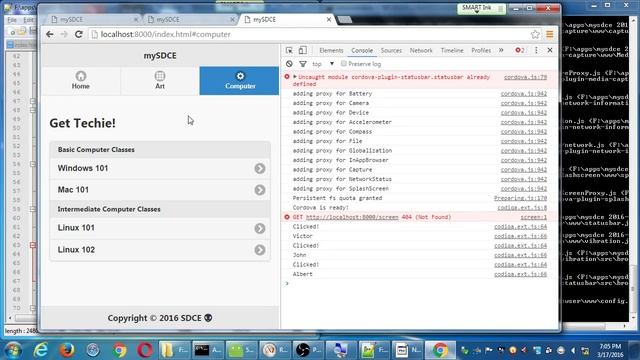The width and height of the screenshot is (640, 360).
Task: Reload the localhost page
Action: 79,35
